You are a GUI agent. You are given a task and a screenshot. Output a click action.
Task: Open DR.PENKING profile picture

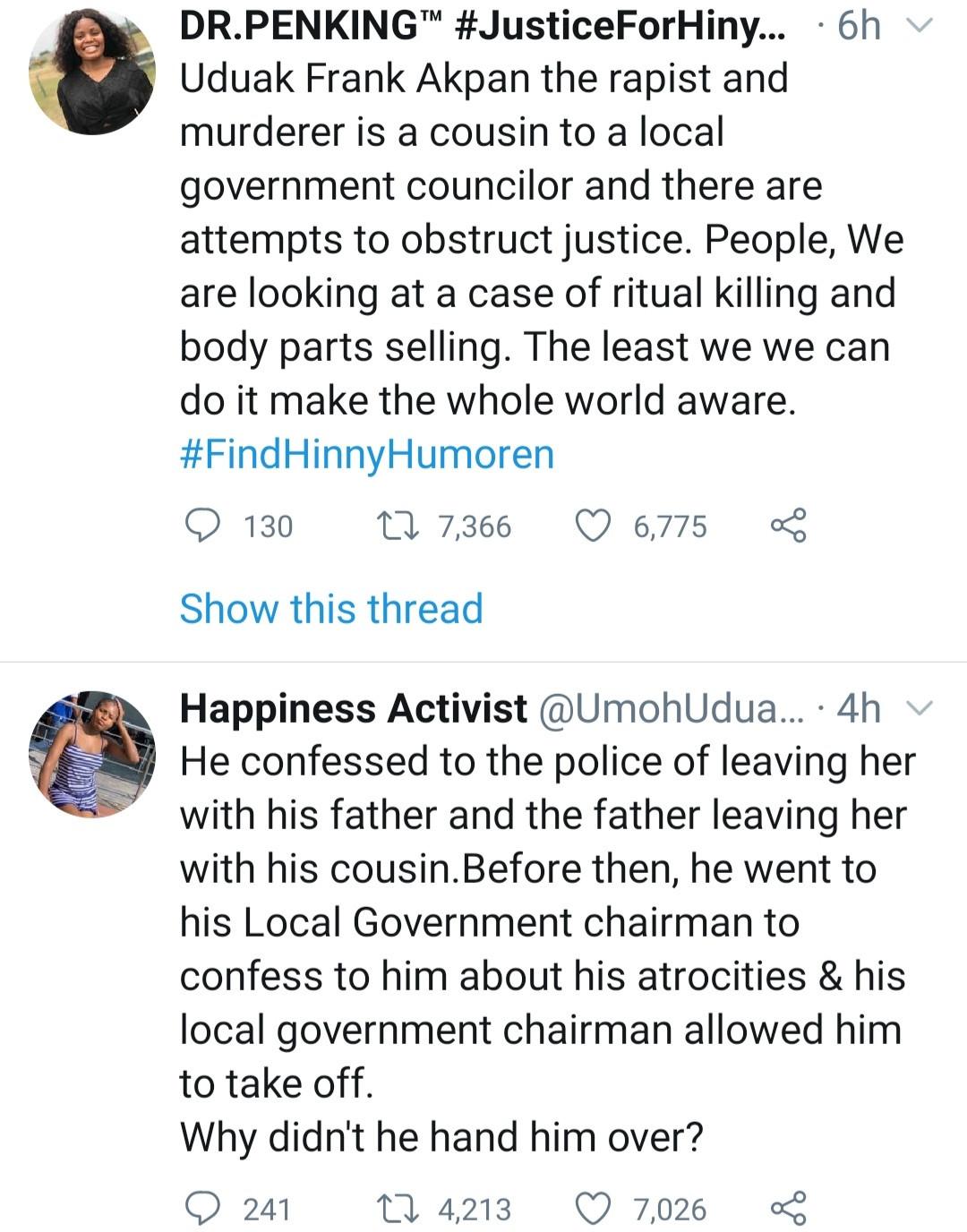(91, 72)
